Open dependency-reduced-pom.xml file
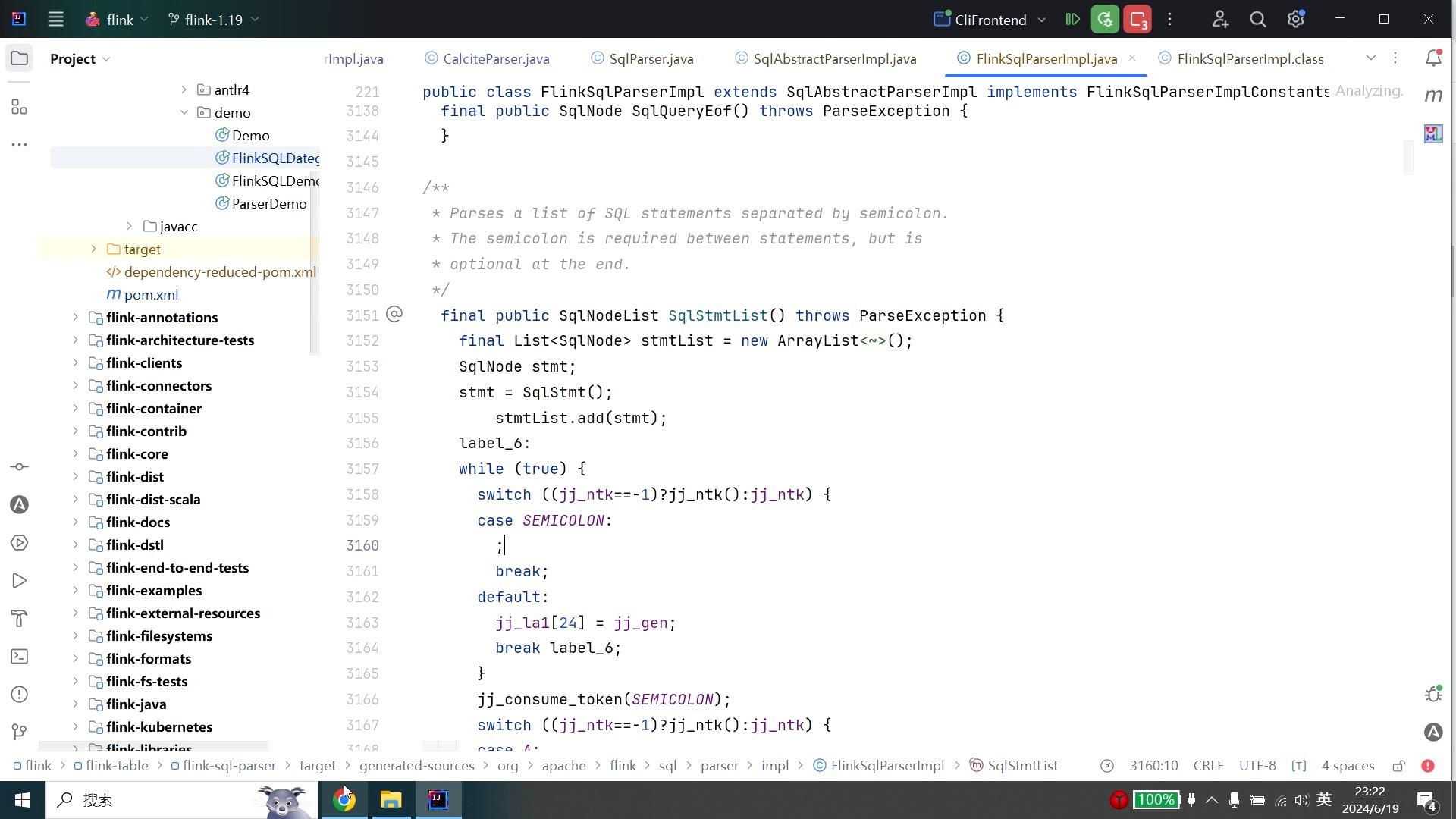This screenshot has height=819, width=1456. coord(212,271)
